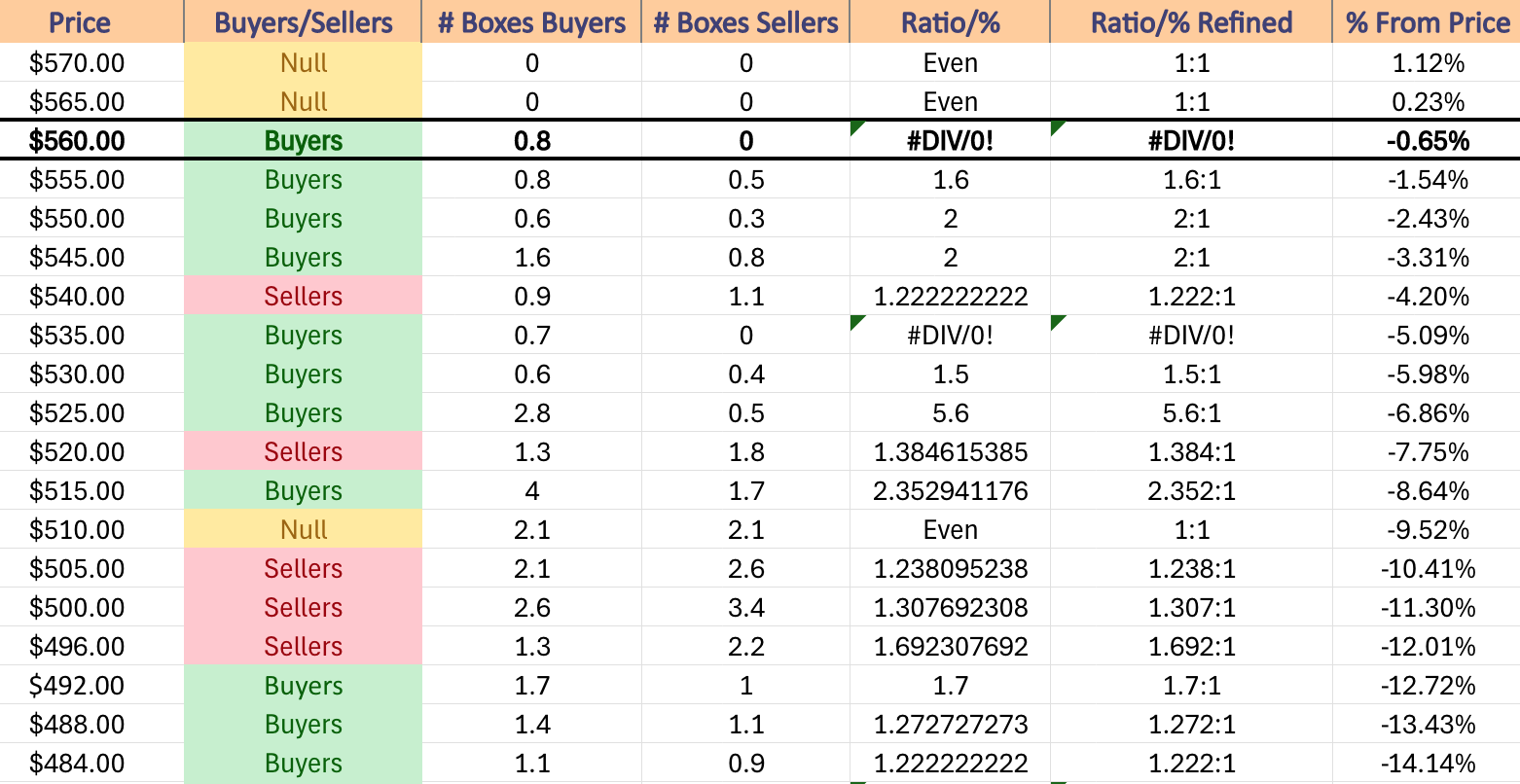Select the -14.14% from price cell
This screenshot has width=1520, height=784.
click(x=1427, y=763)
